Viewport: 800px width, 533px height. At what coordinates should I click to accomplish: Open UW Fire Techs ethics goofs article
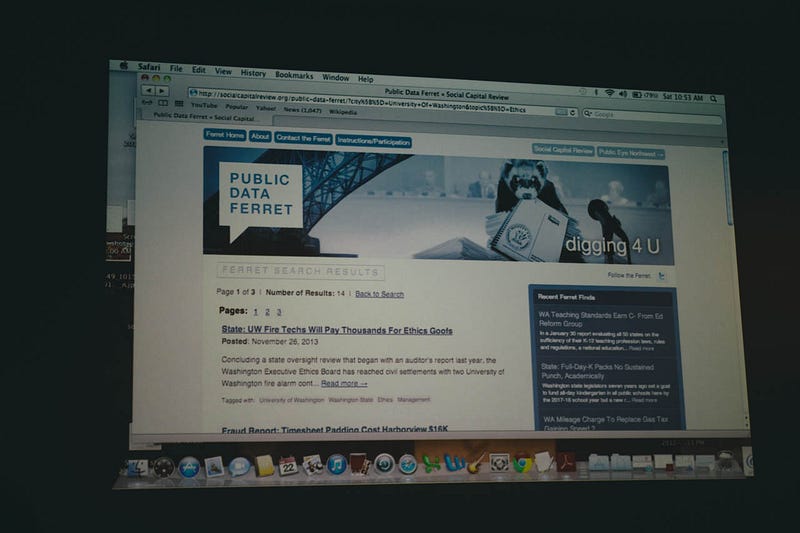337,330
